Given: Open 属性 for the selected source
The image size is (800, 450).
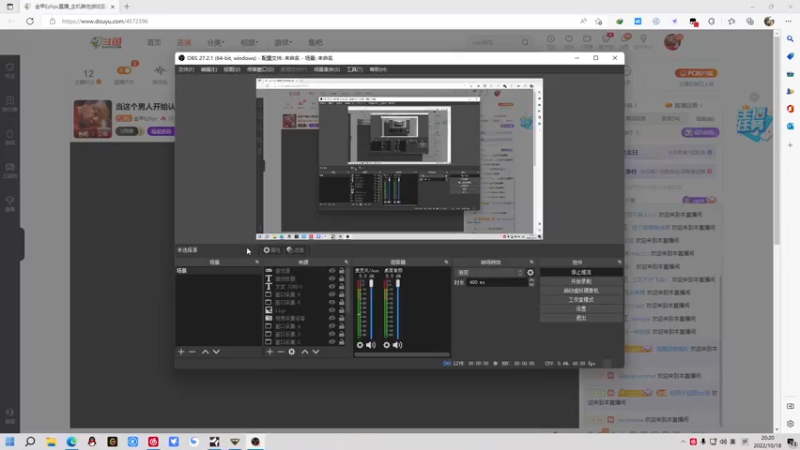Looking at the screenshot, I should (x=272, y=250).
